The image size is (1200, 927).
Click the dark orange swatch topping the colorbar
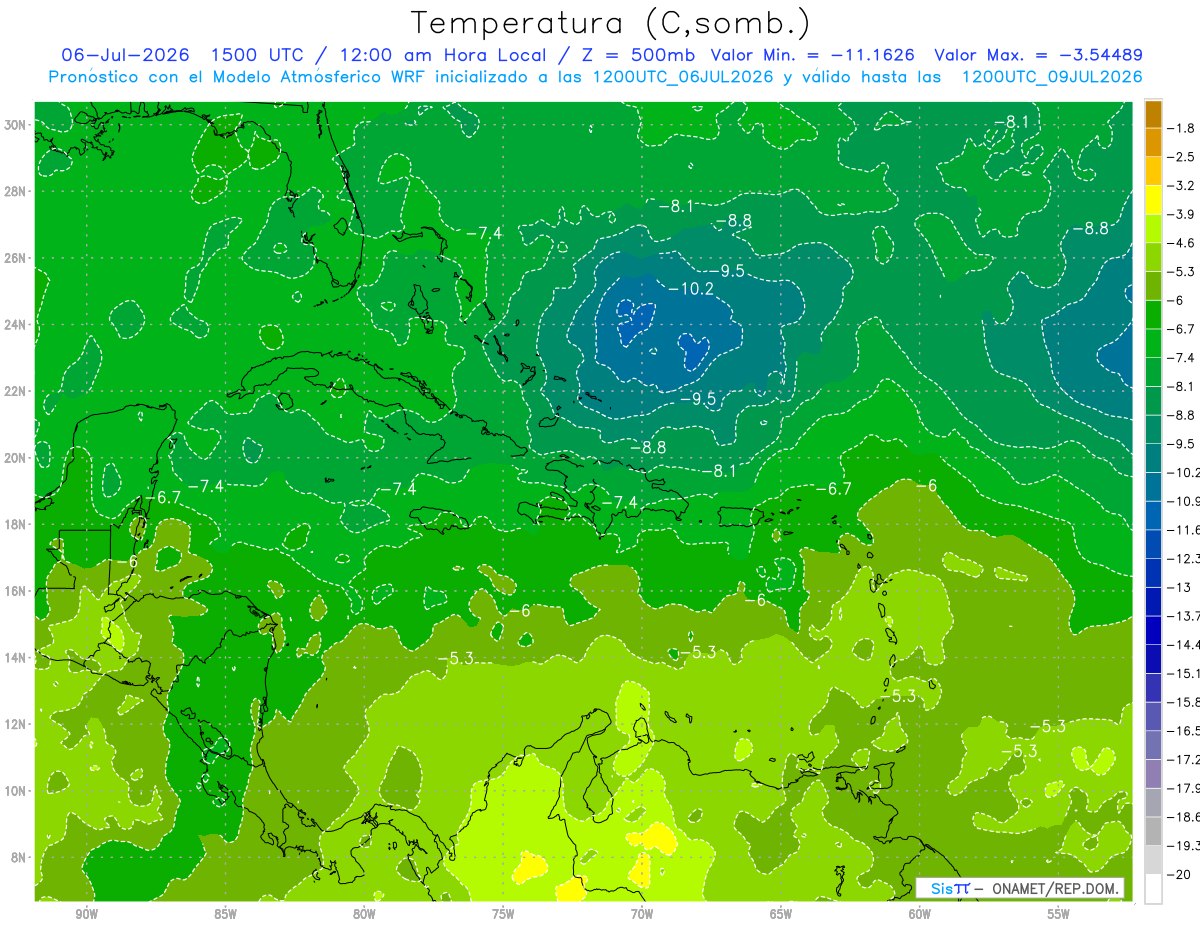[x=1153, y=114]
